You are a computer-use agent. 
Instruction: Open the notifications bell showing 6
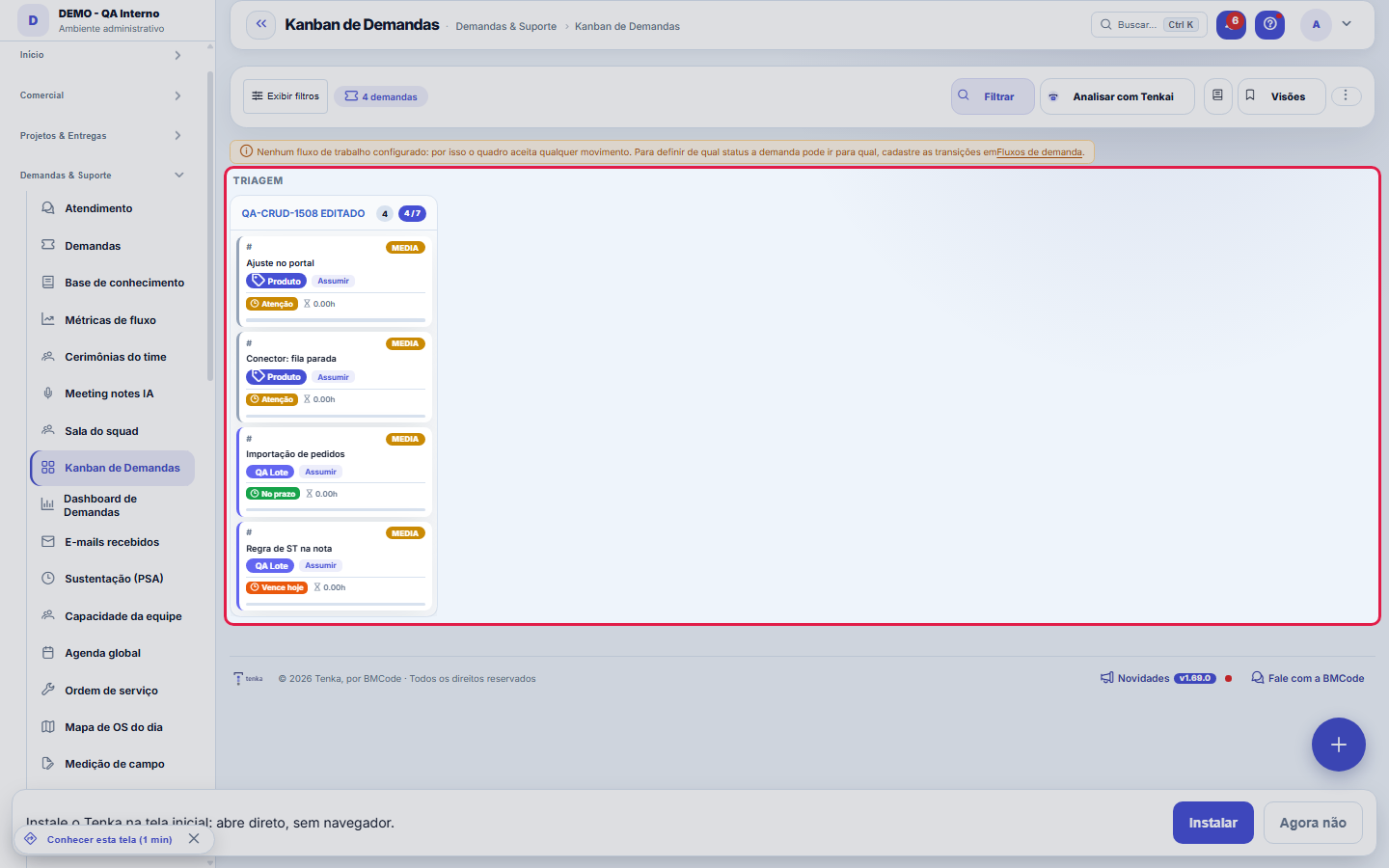[x=1231, y=25]
